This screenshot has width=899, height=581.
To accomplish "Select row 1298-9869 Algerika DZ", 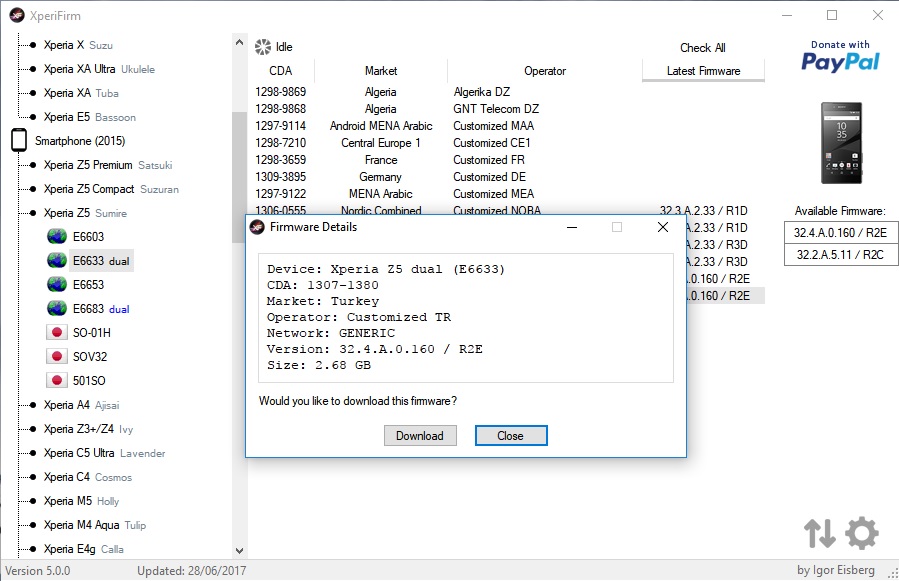I will point(509,92).
